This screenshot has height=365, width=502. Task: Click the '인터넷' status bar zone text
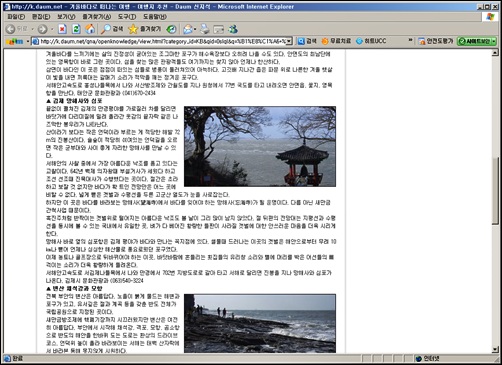pyautogui.click(x=431, y=359)
